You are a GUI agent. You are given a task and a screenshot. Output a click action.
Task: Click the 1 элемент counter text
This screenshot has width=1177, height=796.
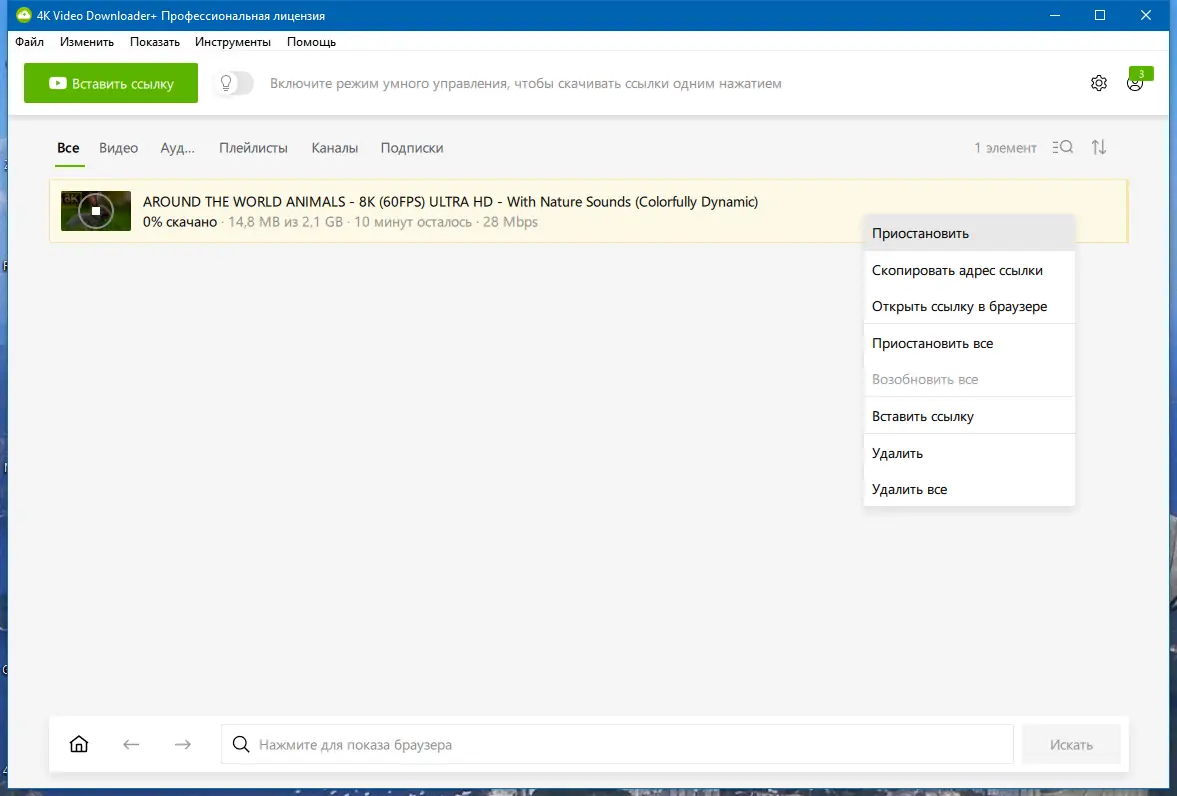point(1005,148)
